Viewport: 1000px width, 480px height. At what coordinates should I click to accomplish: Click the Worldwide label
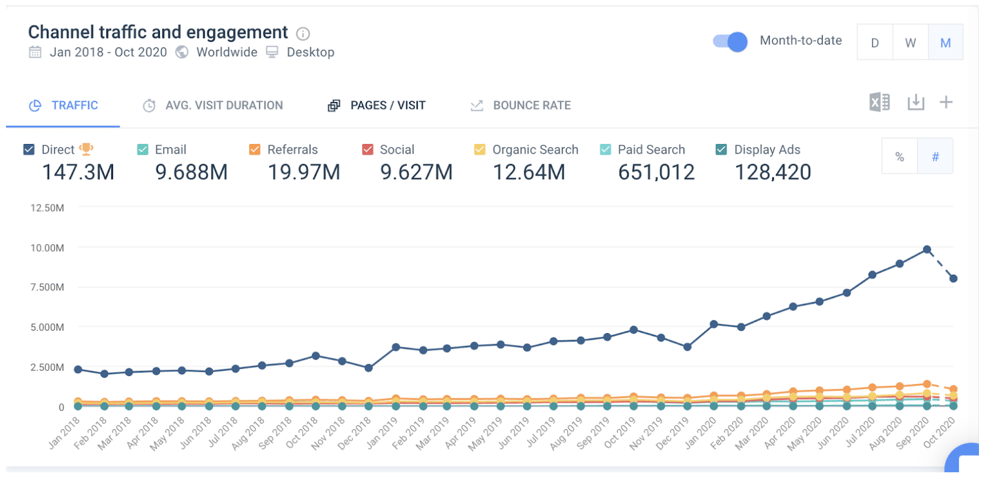tap(227, 52)
